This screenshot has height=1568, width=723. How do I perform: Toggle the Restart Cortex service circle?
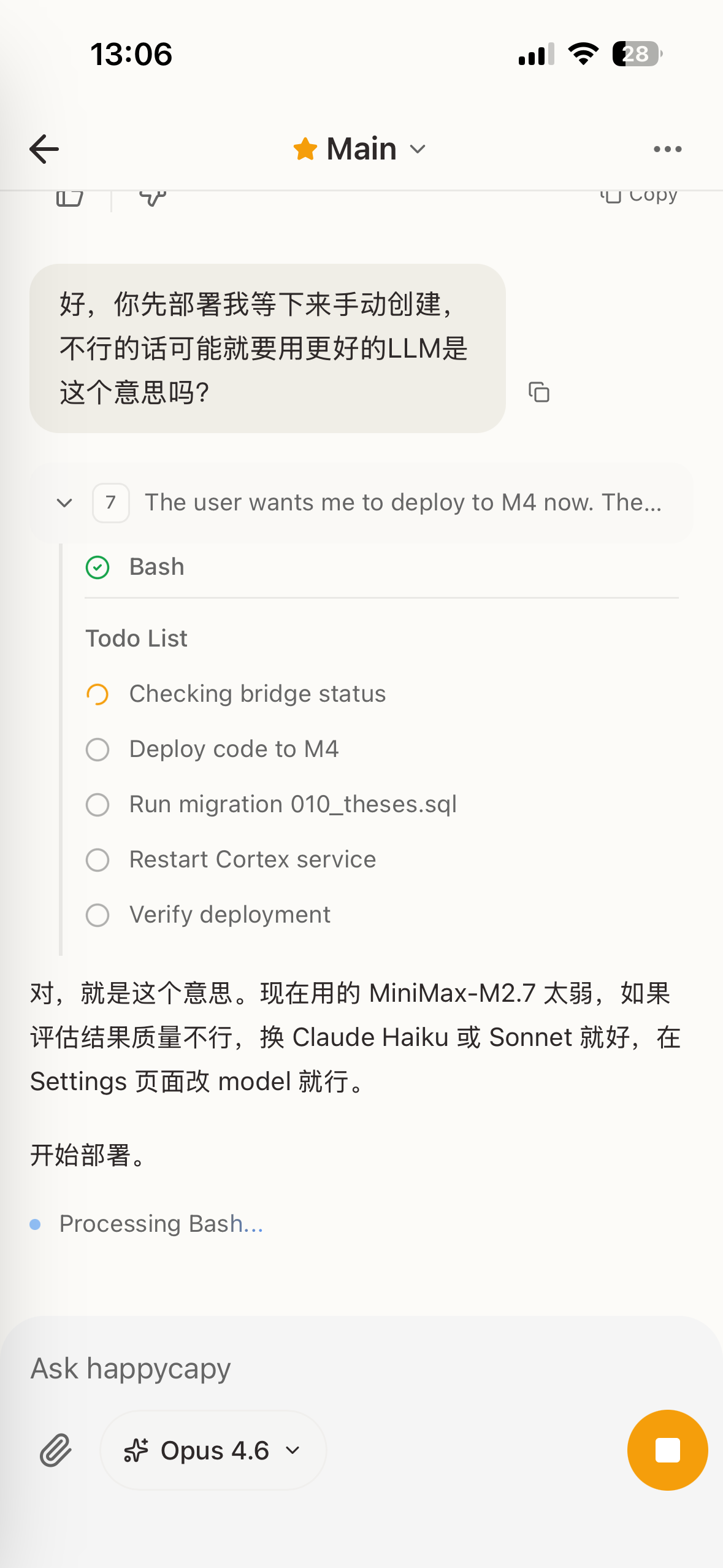click(x=98, y=859)
